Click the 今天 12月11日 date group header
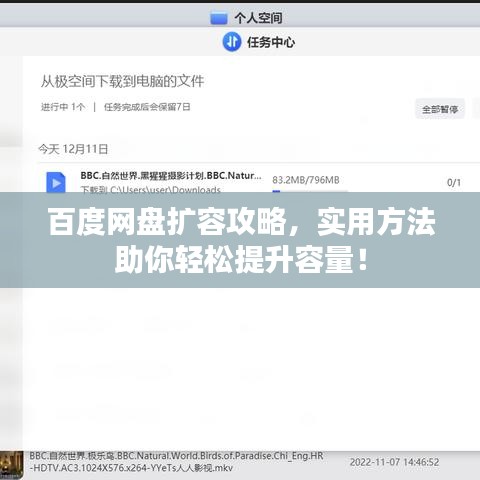Viewport: 480px width, 480px height. pyautogui.click(x=73, y=149)
